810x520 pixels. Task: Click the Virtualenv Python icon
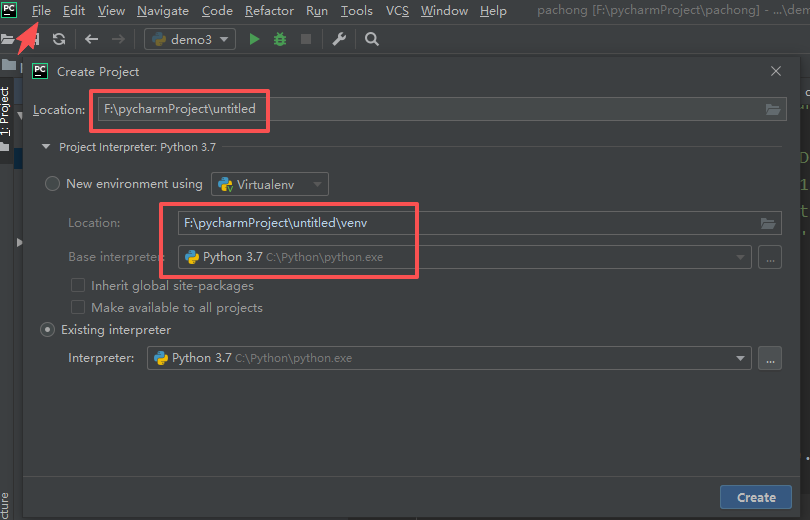click(226, 184)
